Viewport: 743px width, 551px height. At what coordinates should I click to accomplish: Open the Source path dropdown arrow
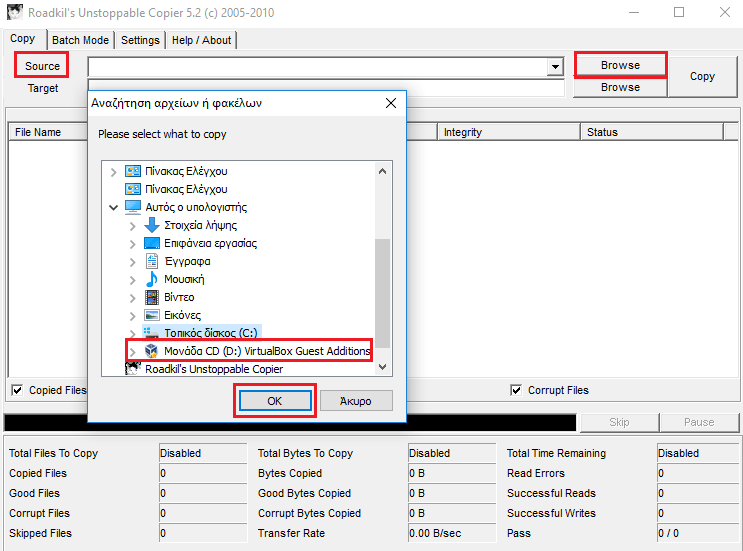click(x=554, y=67)
